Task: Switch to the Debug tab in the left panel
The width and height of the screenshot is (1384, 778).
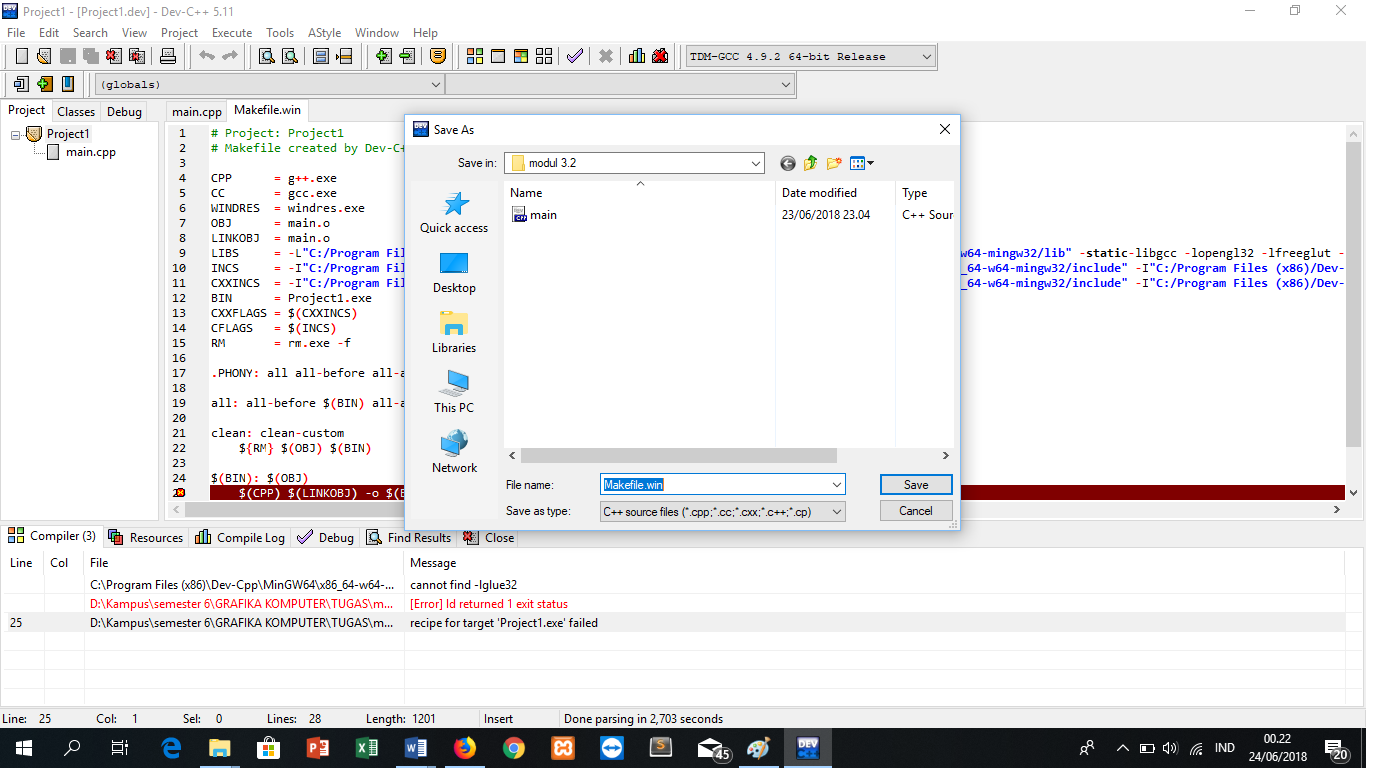Action: (124, 112)
